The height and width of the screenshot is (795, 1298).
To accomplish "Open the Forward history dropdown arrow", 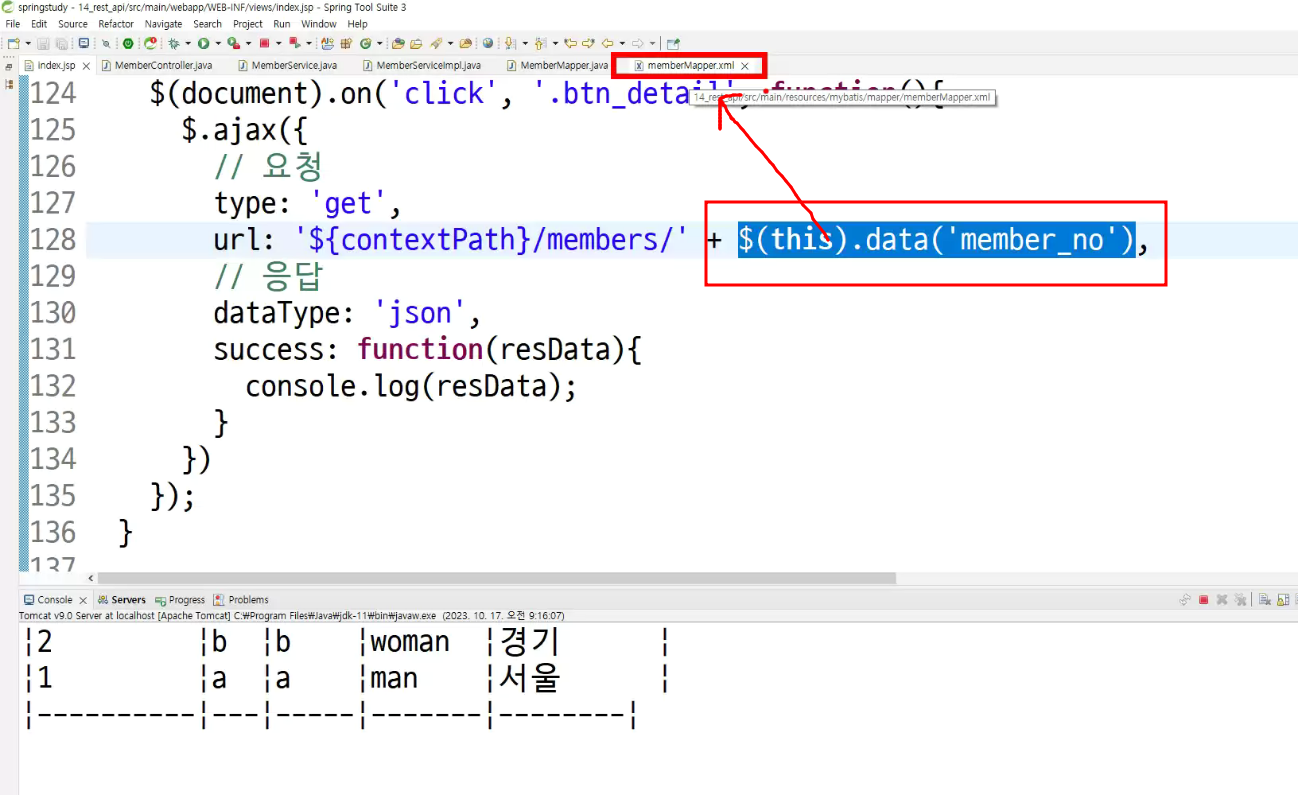I will 652,43.
